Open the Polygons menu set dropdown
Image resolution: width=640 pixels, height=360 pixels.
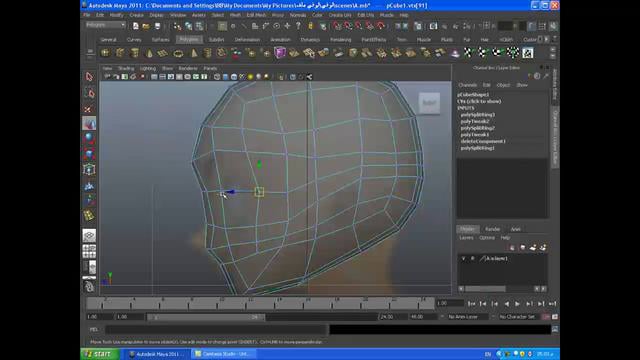(105, 25)
